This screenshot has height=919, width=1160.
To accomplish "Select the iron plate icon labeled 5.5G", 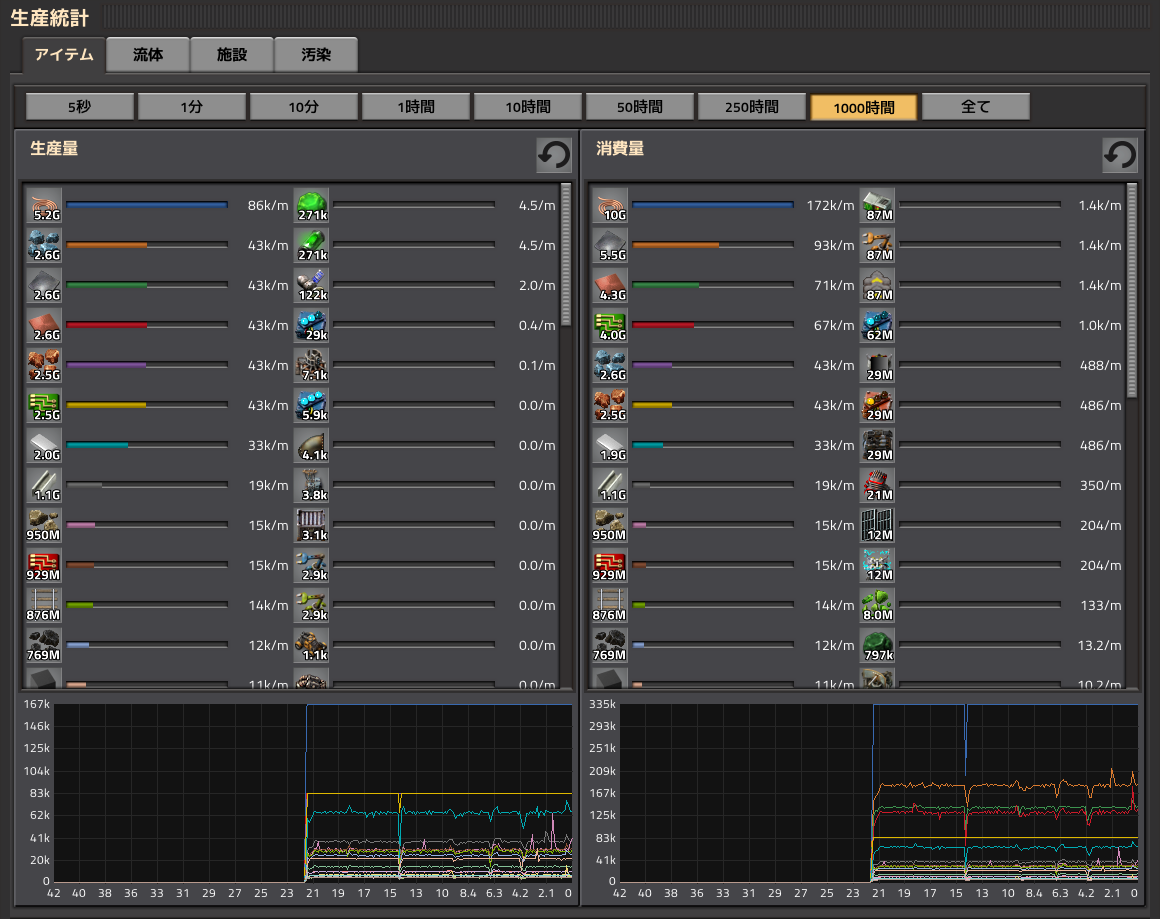I will tap(610, 245).
